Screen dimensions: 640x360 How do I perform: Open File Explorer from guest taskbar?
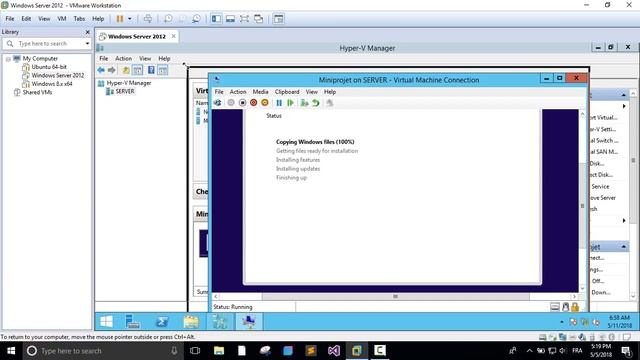click(x=191, y=322)
